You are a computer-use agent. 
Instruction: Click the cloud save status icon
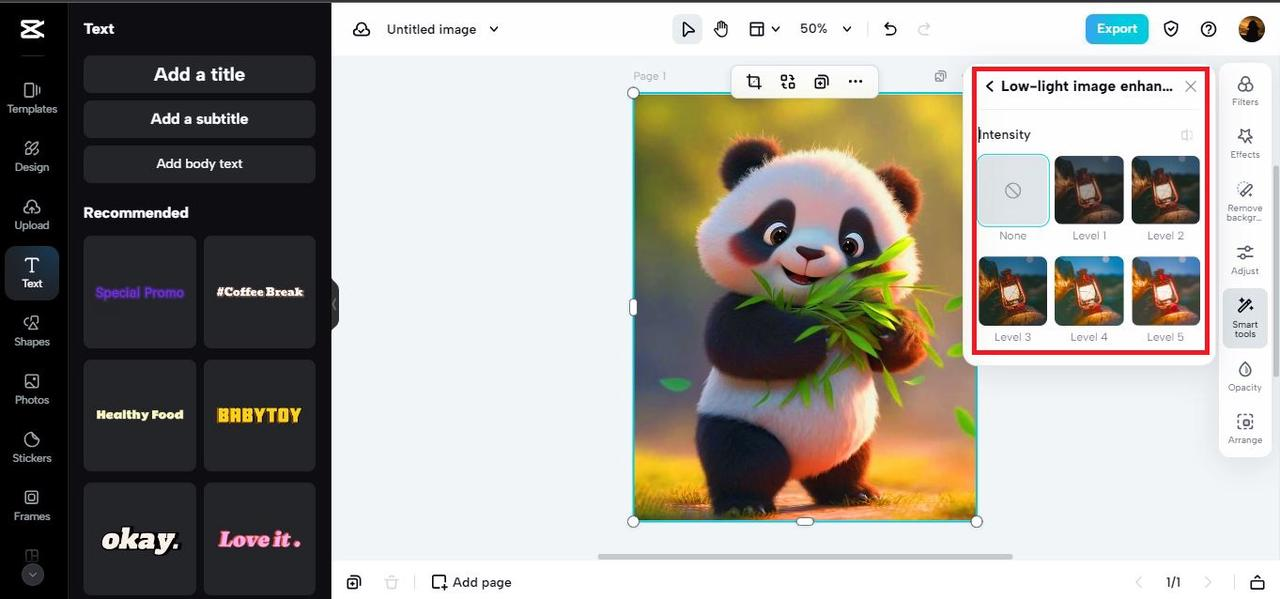[x=362, y=29]
